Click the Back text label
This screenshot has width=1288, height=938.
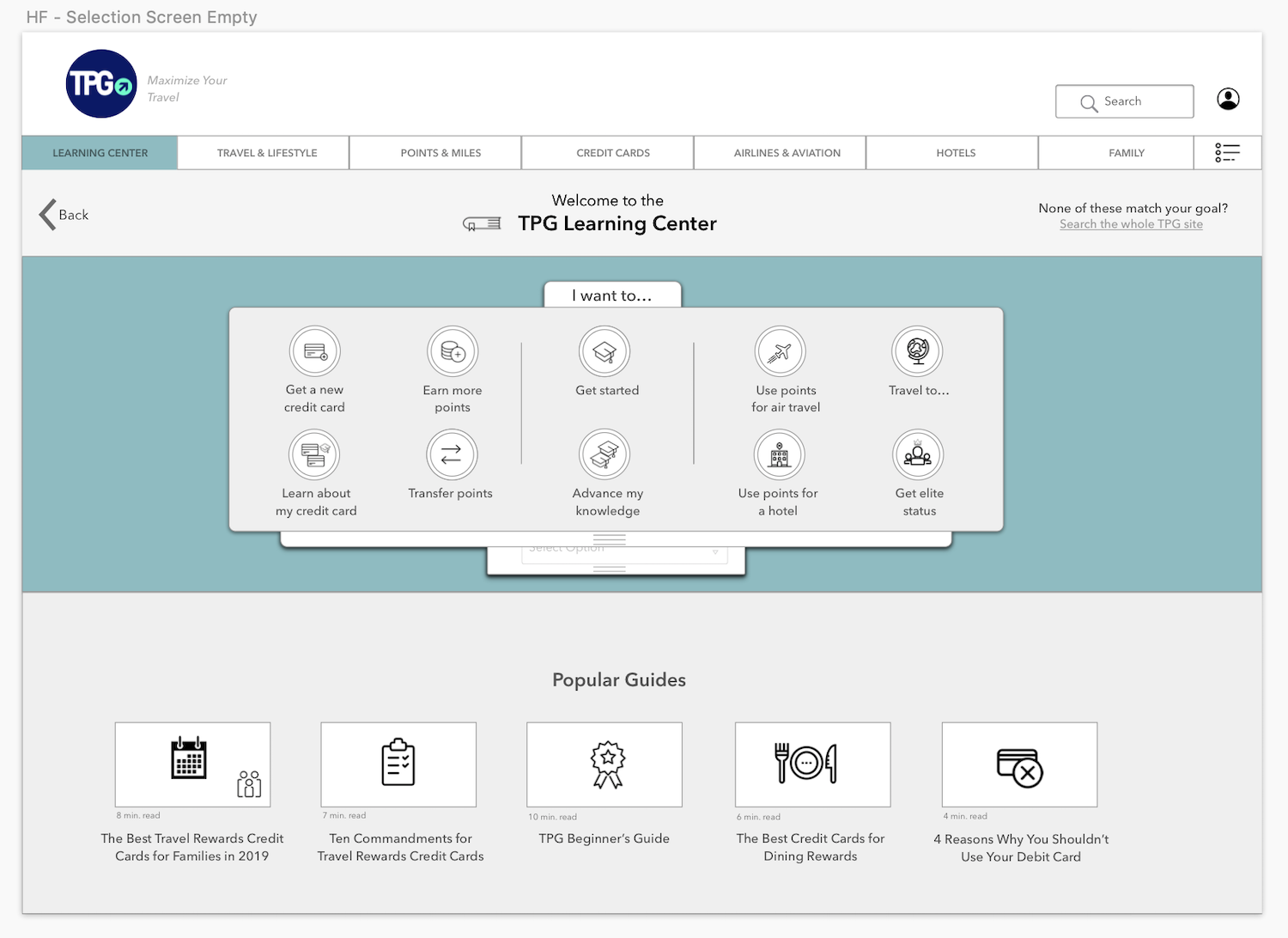click(74, 215)
